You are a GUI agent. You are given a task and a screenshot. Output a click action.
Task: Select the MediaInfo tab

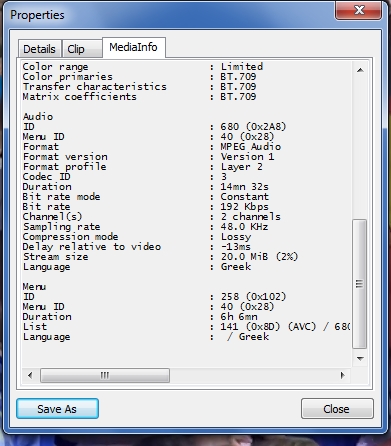tap(133, 47)
